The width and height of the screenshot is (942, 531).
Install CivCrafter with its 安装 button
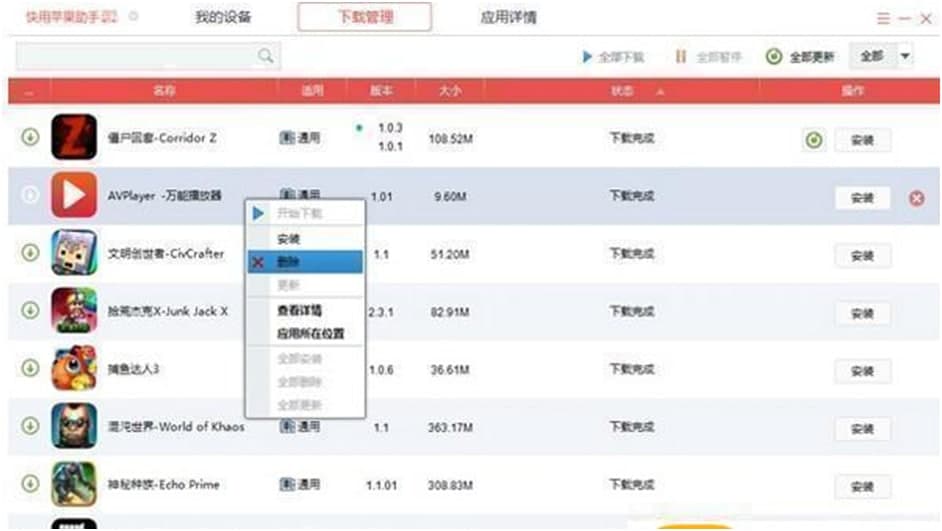[862, 256]
